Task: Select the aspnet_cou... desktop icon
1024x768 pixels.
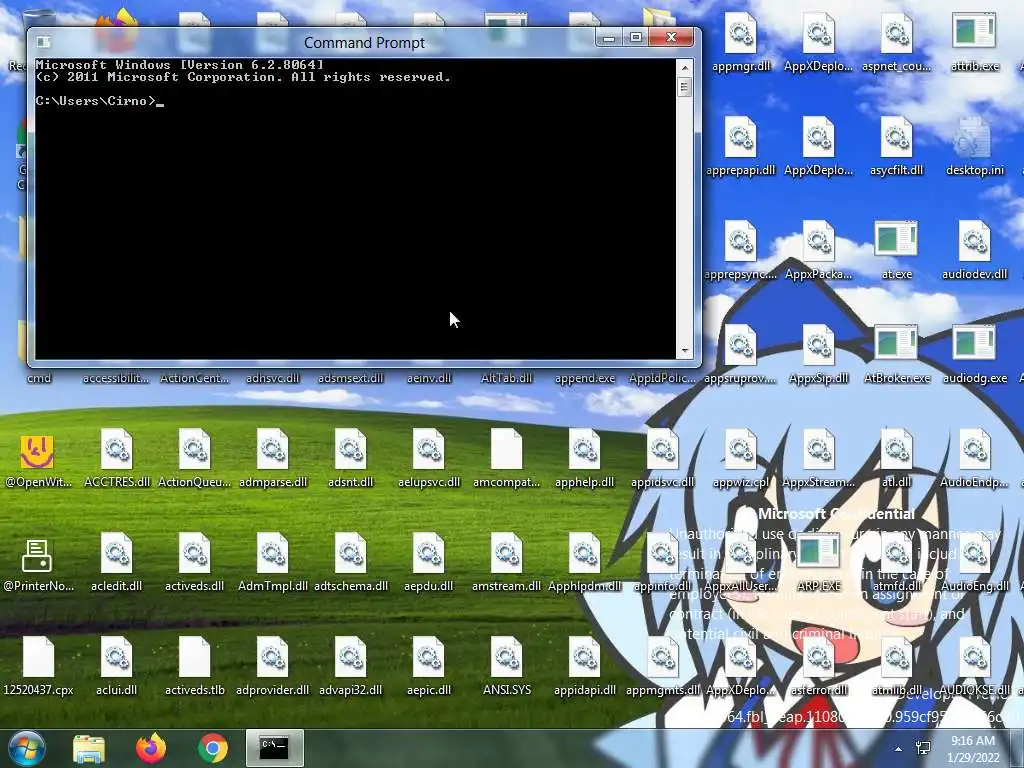Action: coord(897,43)
